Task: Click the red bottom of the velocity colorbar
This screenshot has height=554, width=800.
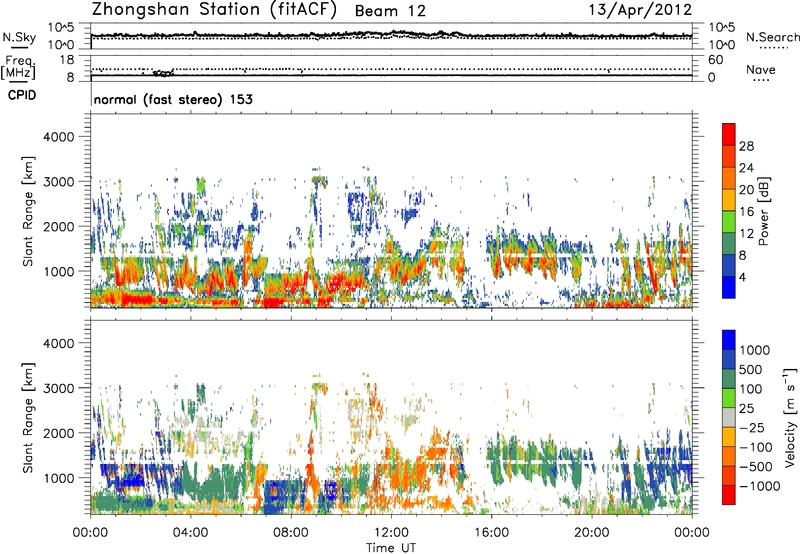Action: (729, 495)
